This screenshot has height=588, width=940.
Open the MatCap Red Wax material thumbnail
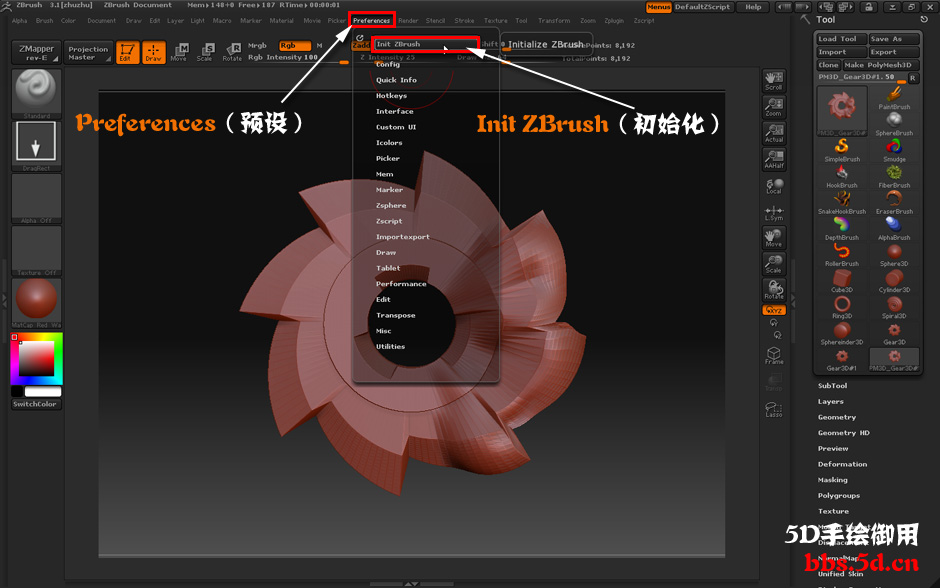tap(37, 302)
